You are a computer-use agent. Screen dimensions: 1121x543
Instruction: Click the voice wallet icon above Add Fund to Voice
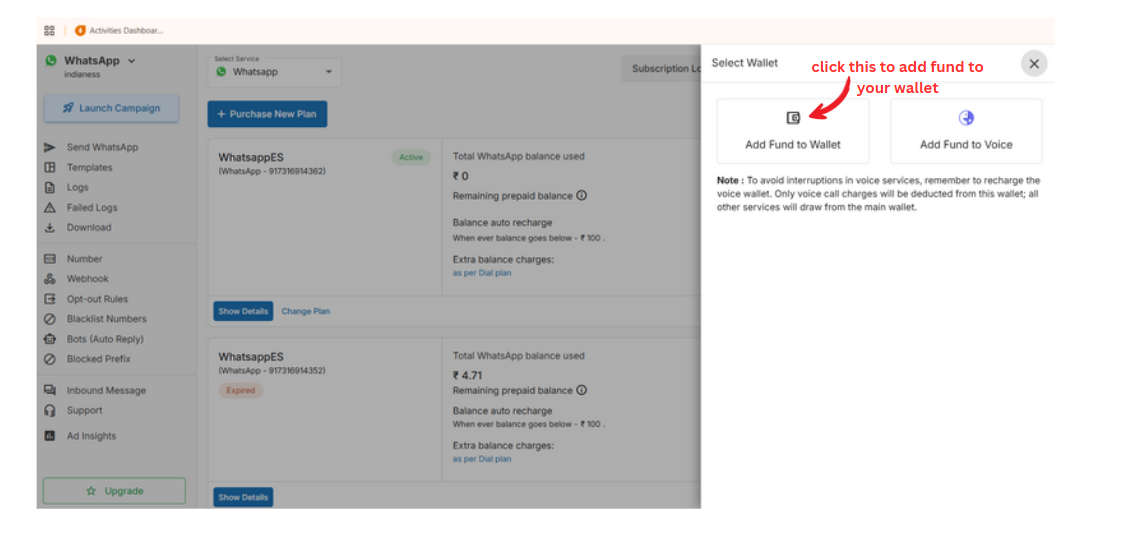point(966,118)
